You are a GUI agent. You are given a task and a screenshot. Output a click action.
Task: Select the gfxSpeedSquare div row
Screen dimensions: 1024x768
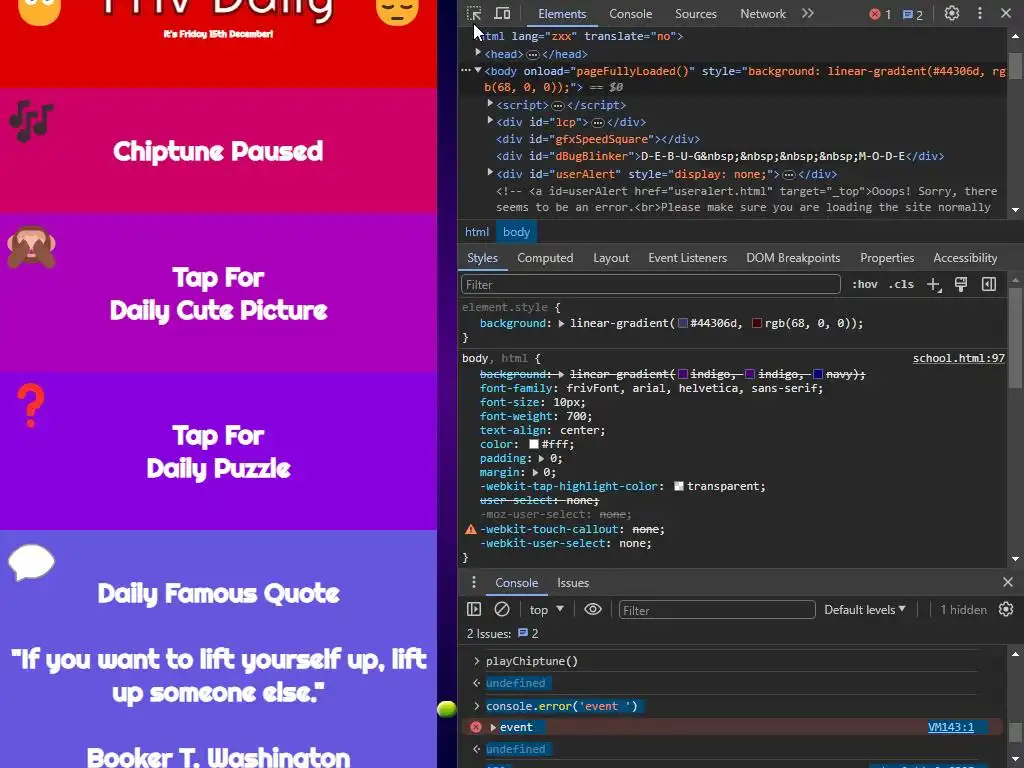(x=598, y=139)
